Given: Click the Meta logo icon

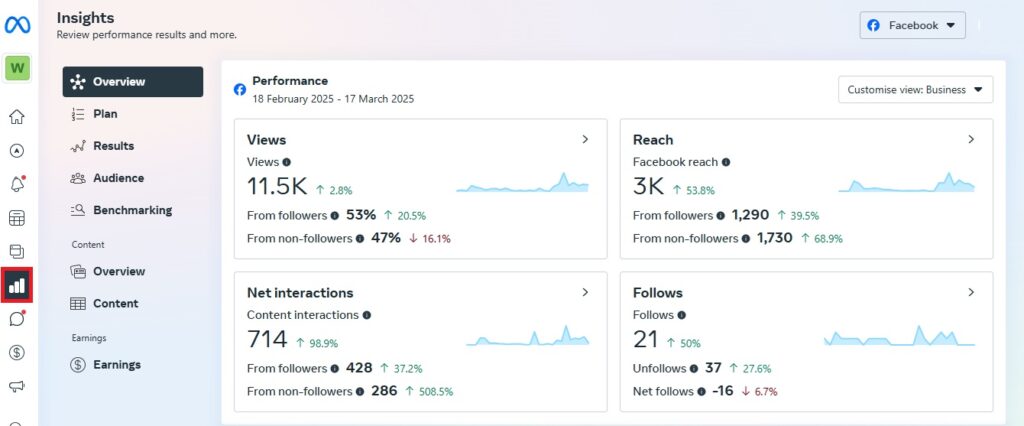Looking at the screenshot, I should 17,24.
